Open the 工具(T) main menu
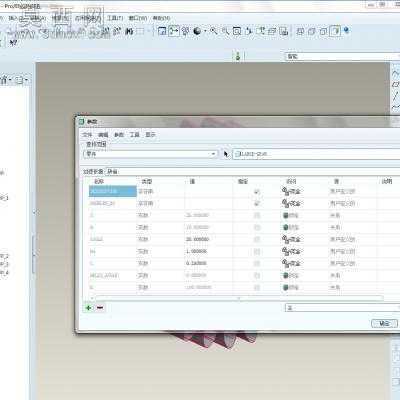 (115, 18)
